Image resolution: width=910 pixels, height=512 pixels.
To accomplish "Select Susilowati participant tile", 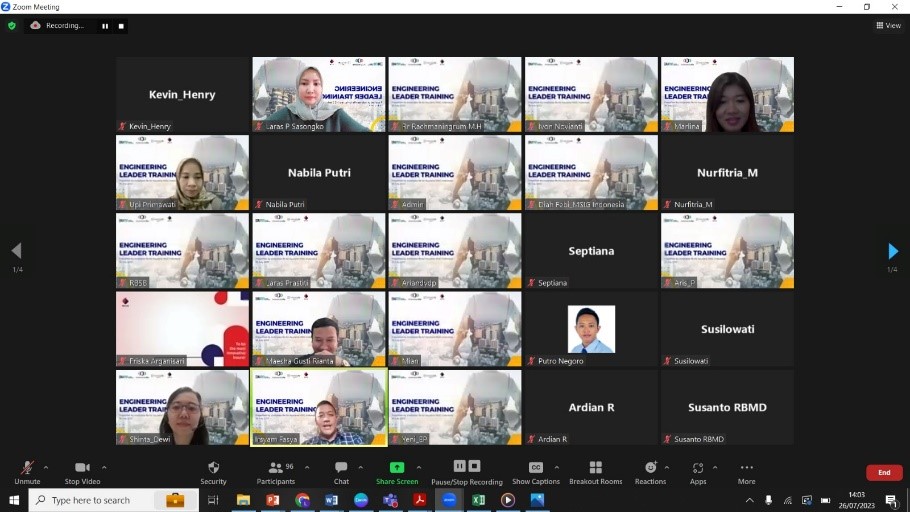I will point(727,329).
